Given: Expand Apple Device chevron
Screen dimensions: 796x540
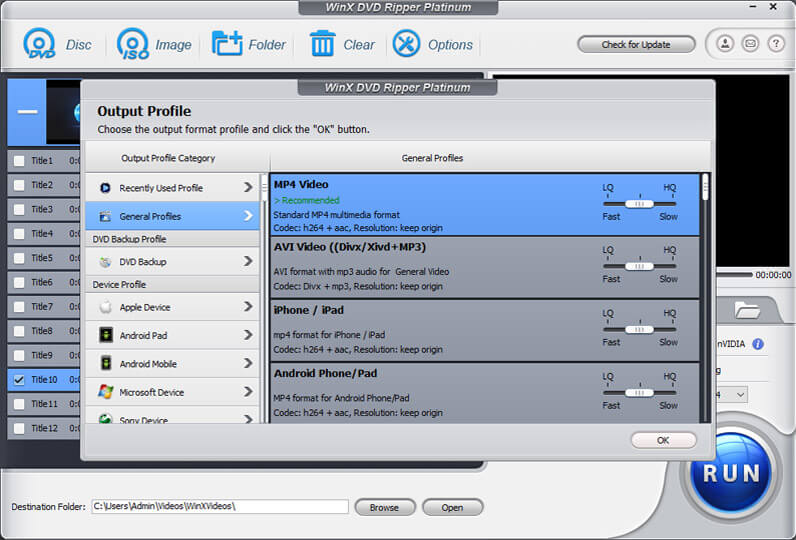Looking at the screenshot, I should (x=248, y=307).
